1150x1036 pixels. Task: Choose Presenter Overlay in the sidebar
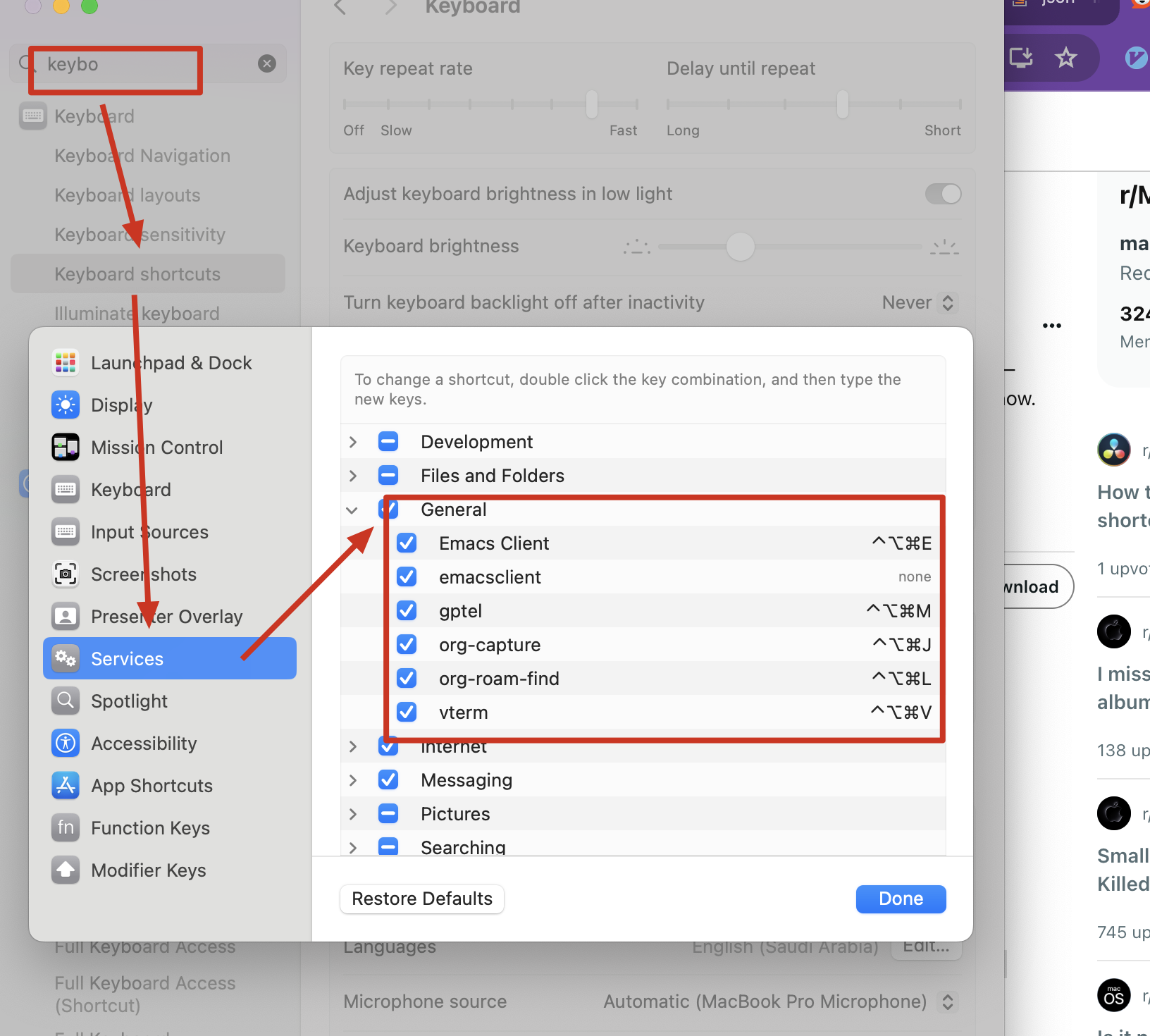(x=166, y=617)
